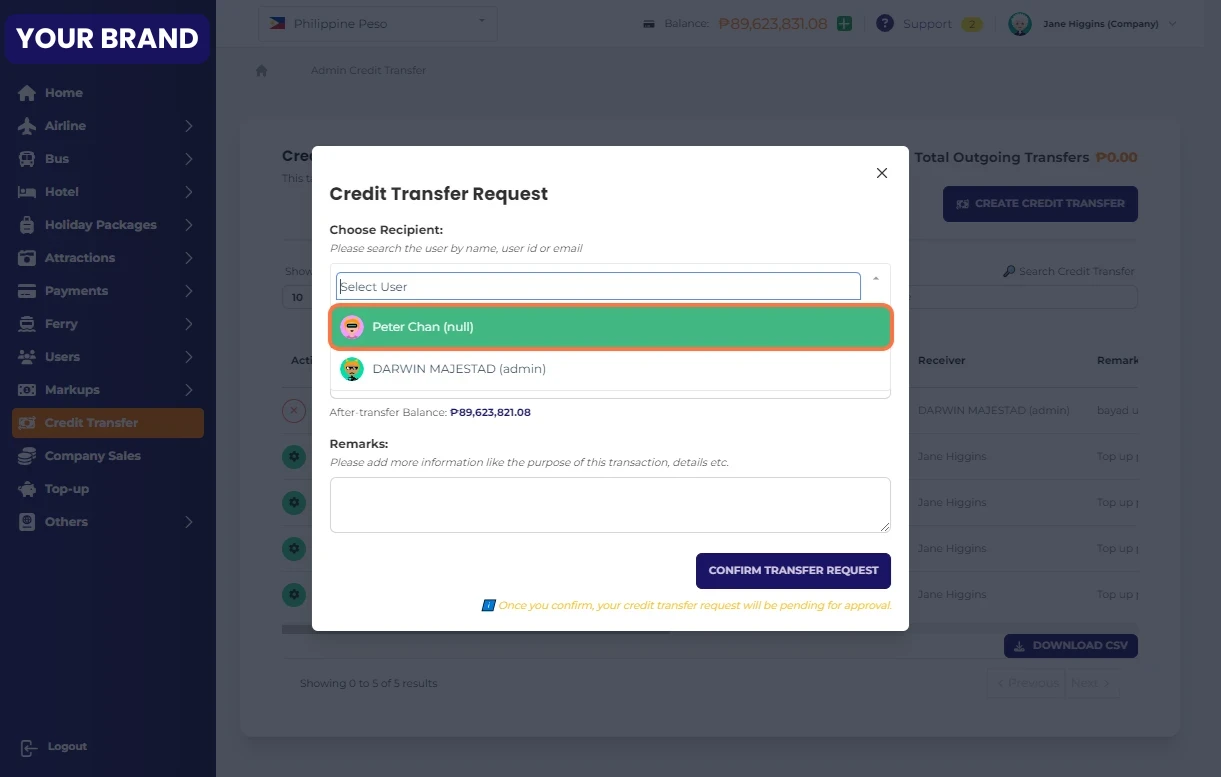
Task: Click the Download CSV button
Action: point(1070,646)
